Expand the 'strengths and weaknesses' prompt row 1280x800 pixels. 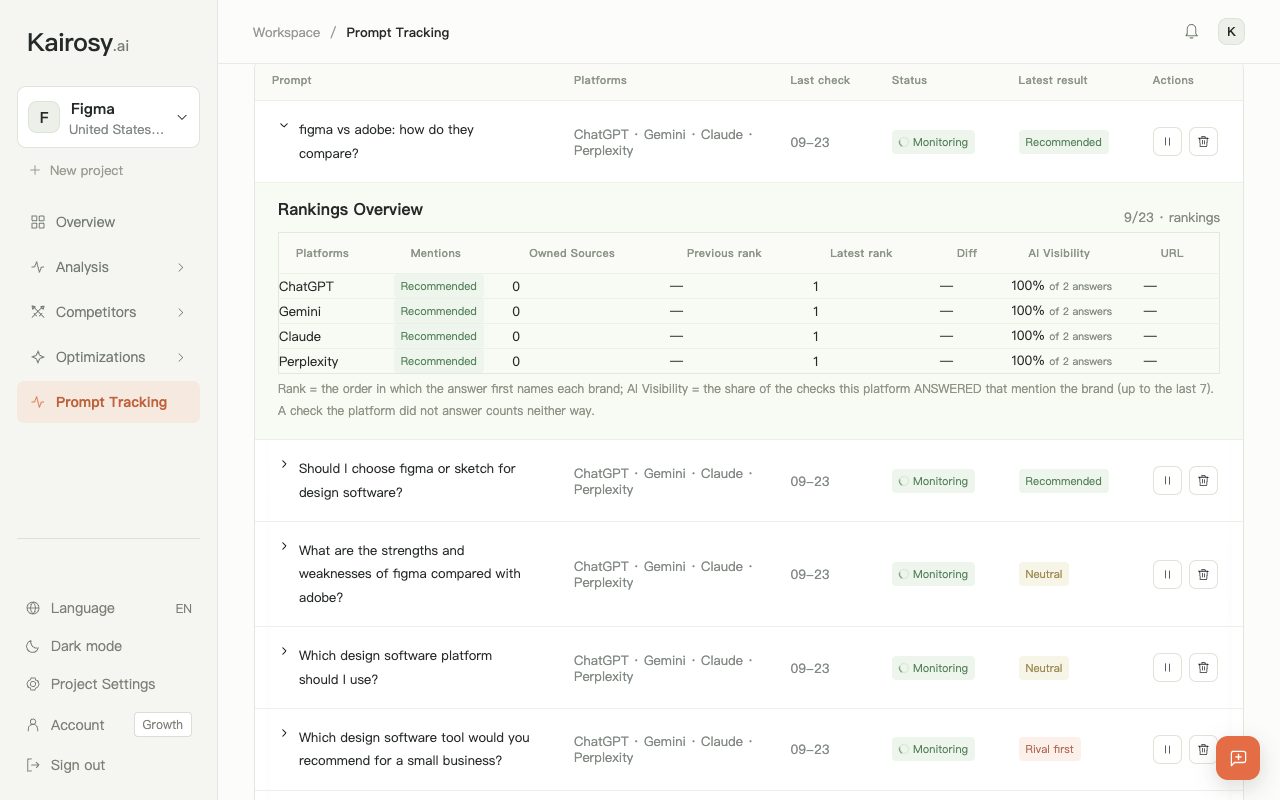click(x=284, y=546)
